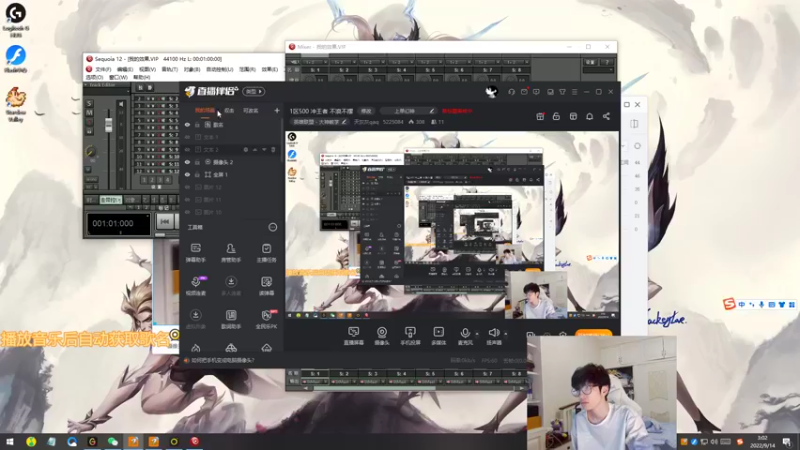Open the 窗口(W) menu in Sequoia
Image resolution: width=800 pixels, height=450 pixels.
click(x=118, y=77)
